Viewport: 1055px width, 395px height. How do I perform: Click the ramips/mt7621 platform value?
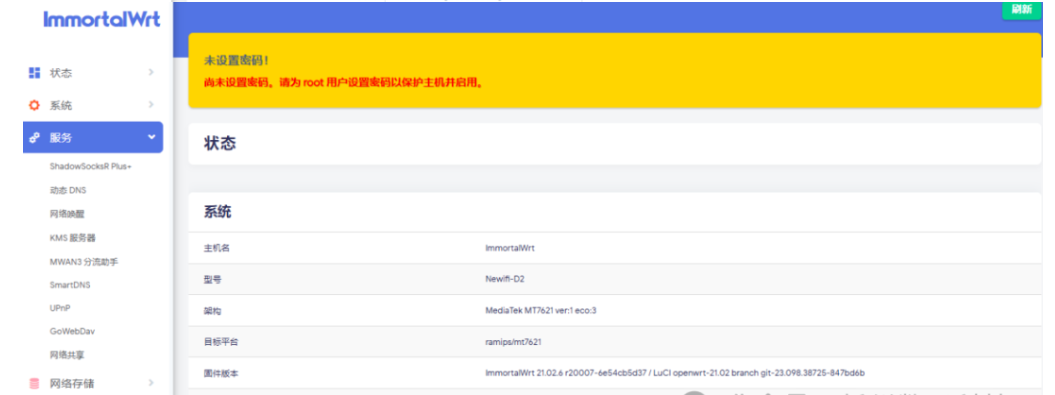(x=513, y=342)
